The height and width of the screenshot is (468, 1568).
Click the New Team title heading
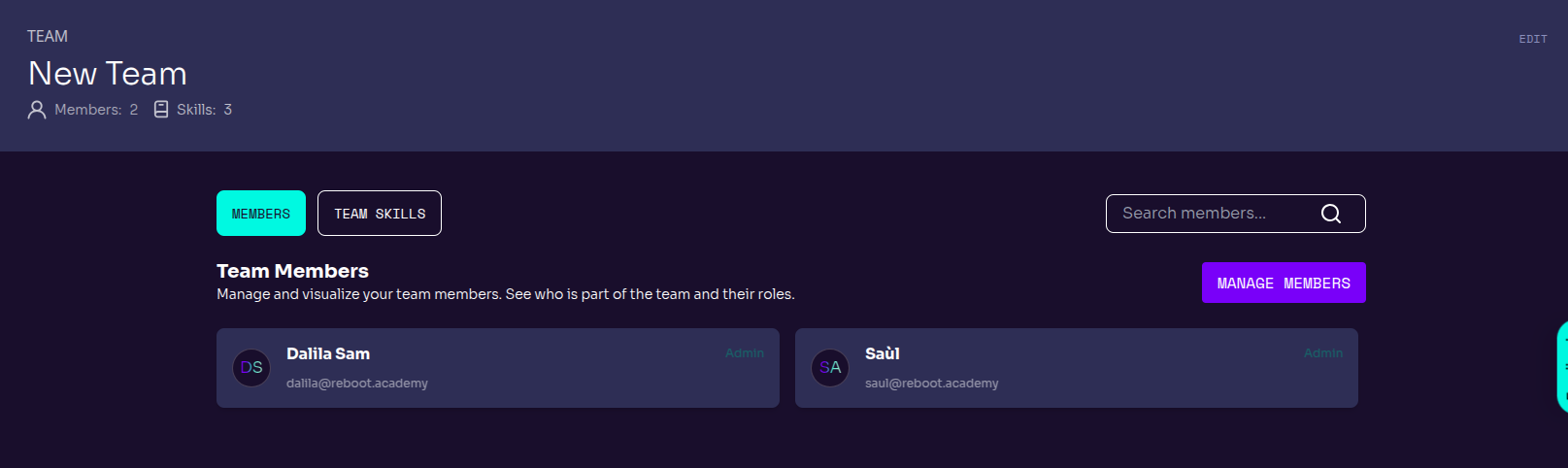click(x=108, y=74)
